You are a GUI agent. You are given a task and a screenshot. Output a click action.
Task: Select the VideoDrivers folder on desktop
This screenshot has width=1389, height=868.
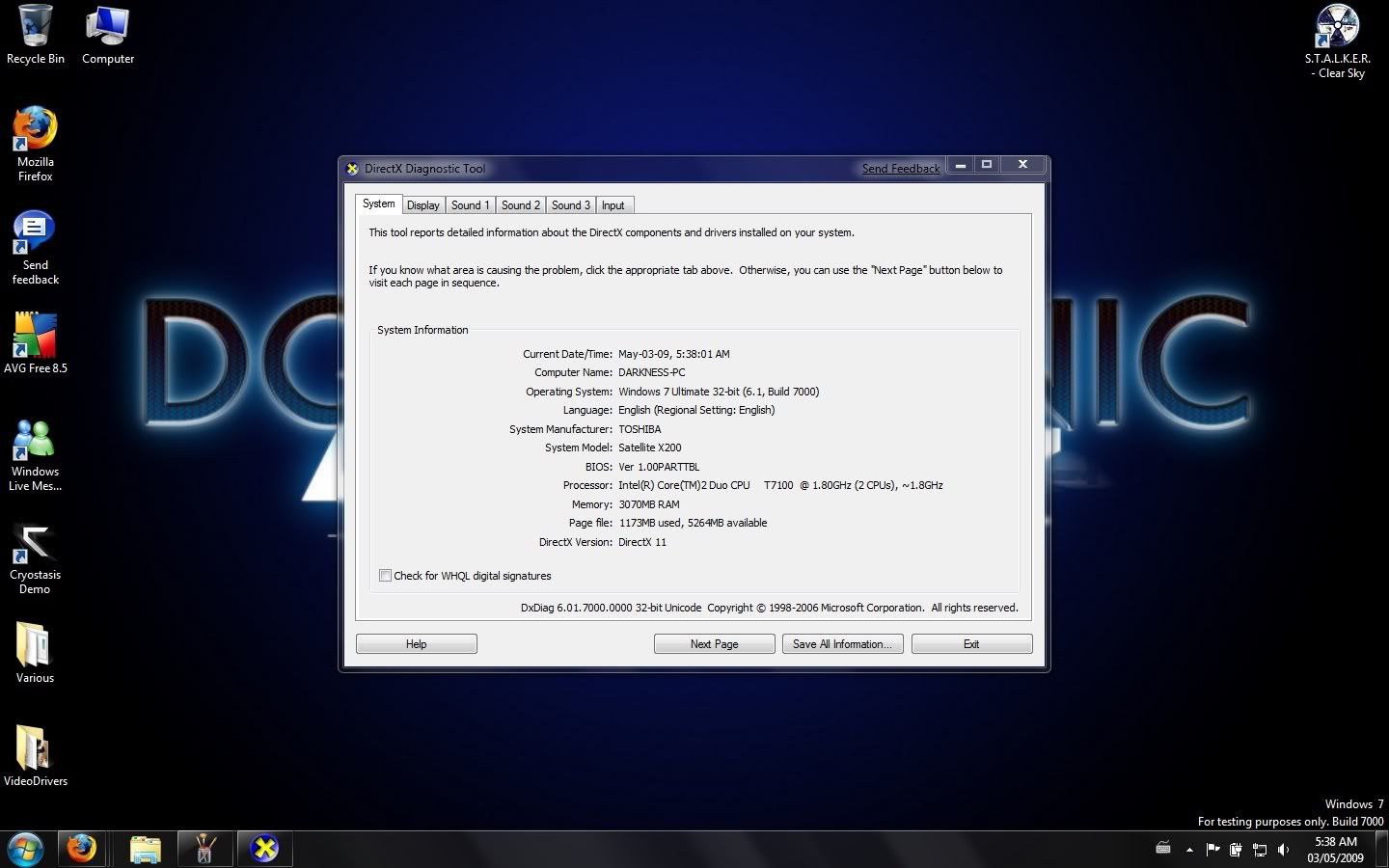point(35,756)
